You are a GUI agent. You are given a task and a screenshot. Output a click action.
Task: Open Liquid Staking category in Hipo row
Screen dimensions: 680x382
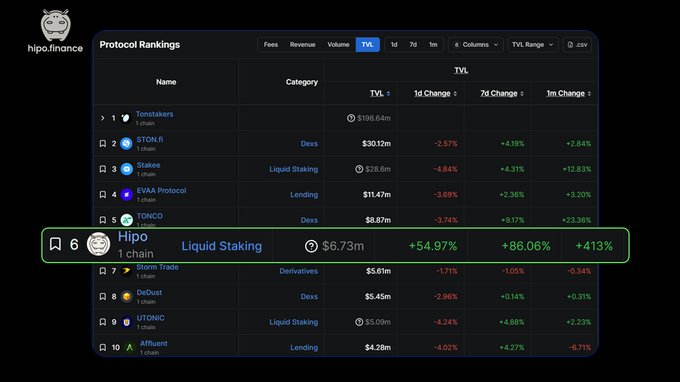(x=222, y=246)
